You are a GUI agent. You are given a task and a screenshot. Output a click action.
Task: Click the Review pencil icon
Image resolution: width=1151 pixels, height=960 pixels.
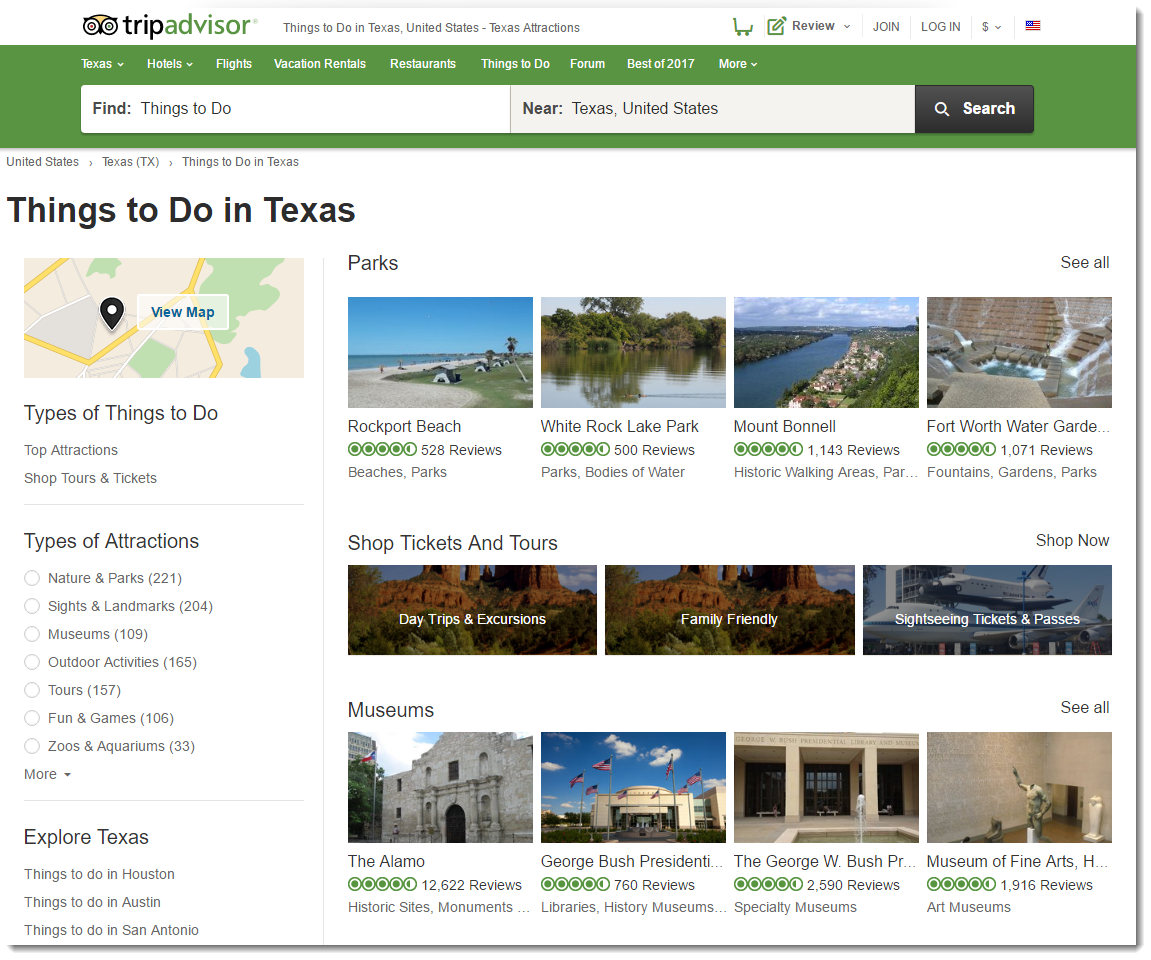776,26
